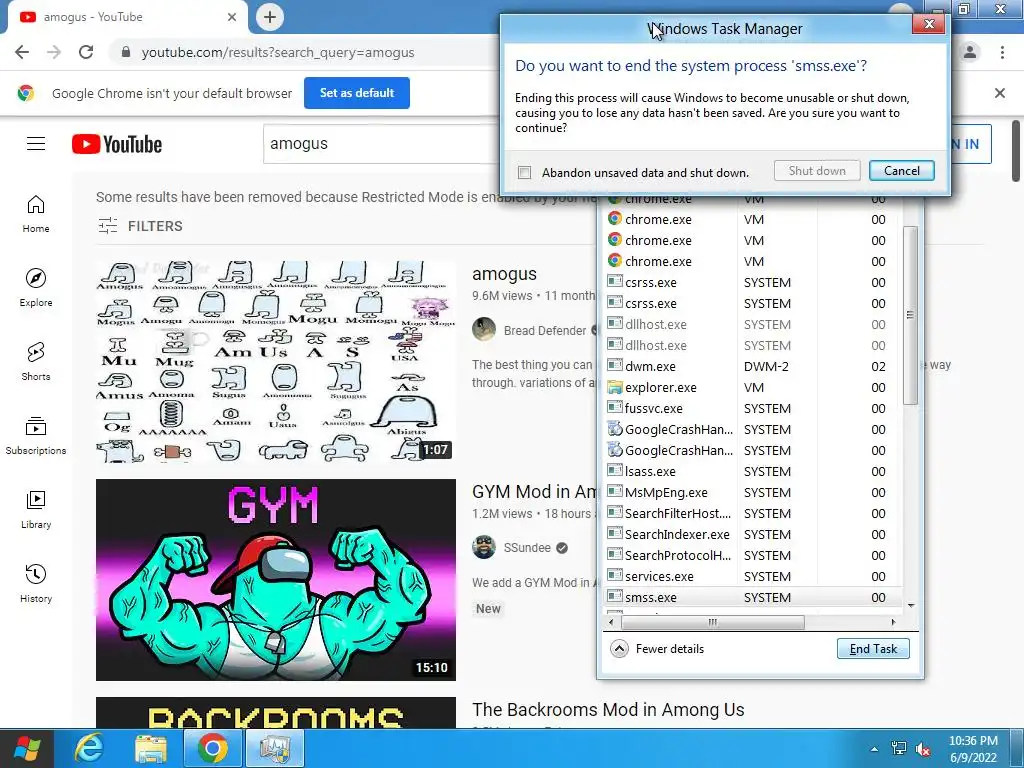Select the fussvc.exe process row
This screenshot has width=1024, height=768.
tap(751, 408)
